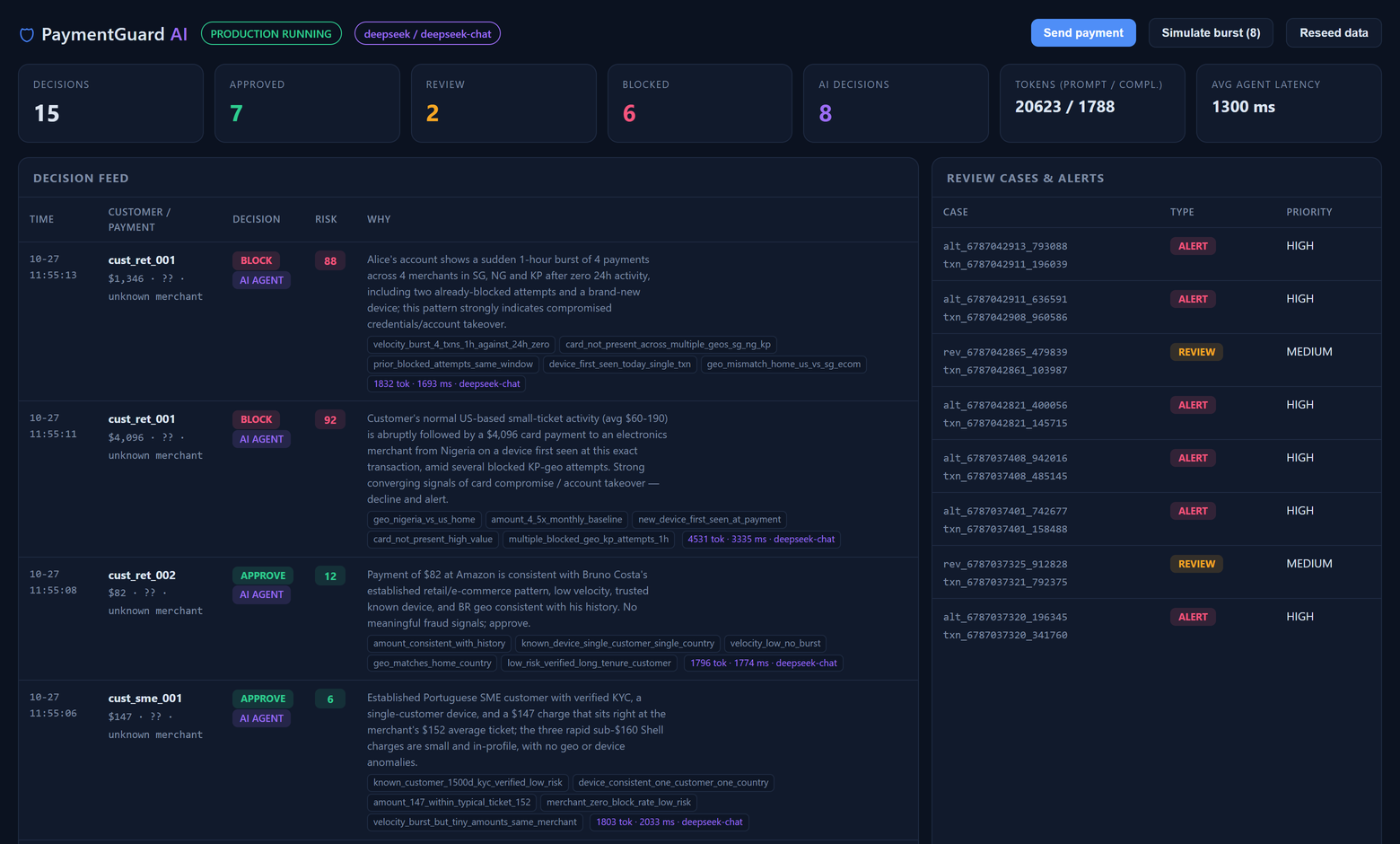The width and height of the screenshot is (1400, 844).
Task: Click ALERT badge for alt_6787042911_636591
Action: tap(1193, 299)
